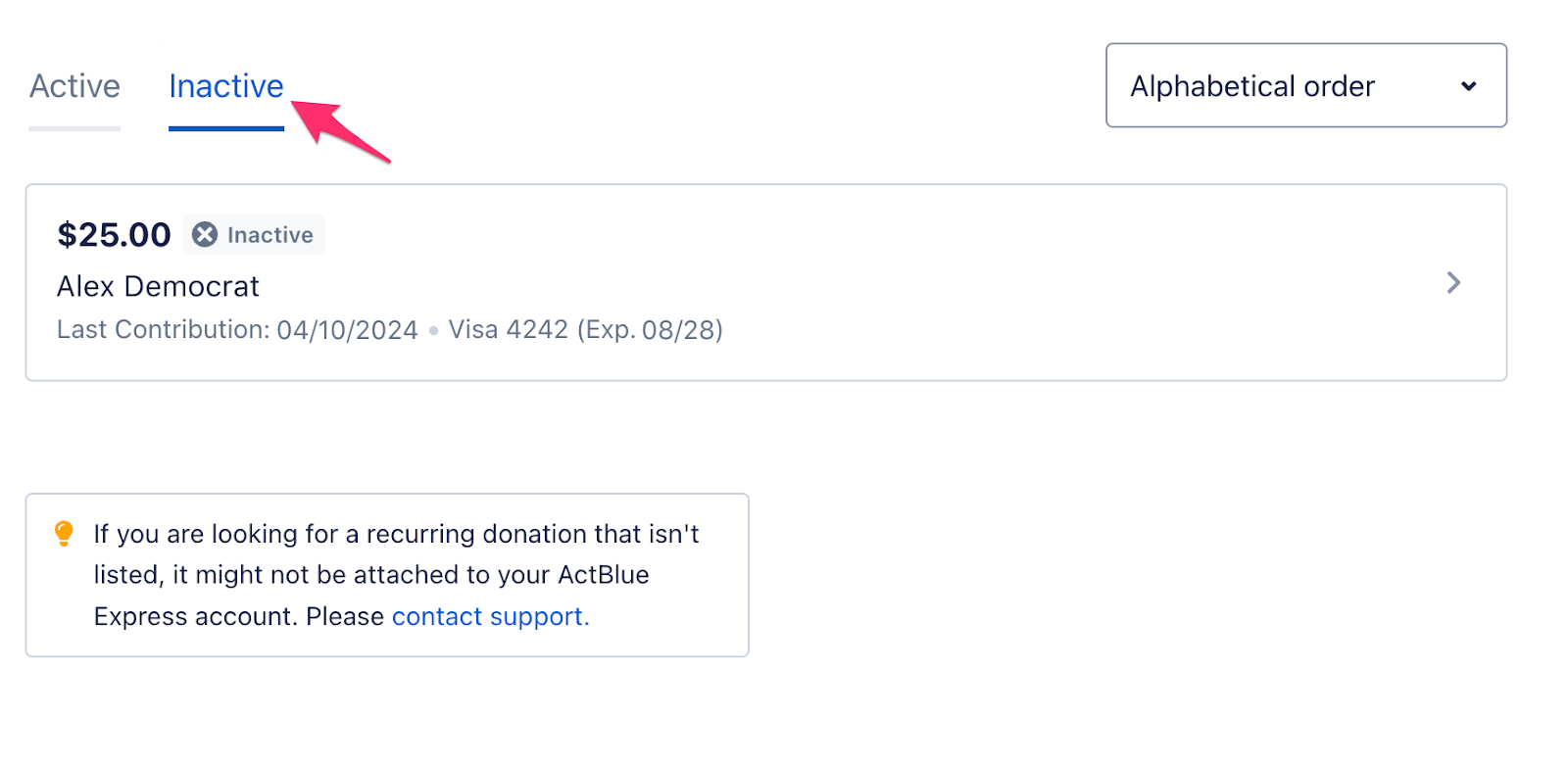Click the recurring donation tip message text
This screenshot has width=1568, height=765.
[x=396, y=534]
